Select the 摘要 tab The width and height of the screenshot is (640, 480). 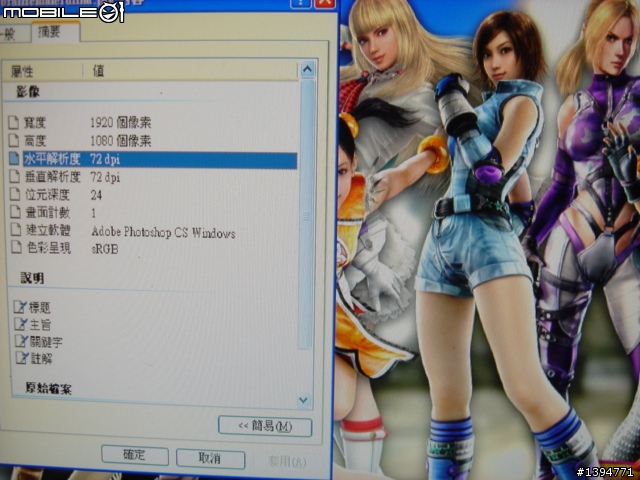tap(55, 32)
